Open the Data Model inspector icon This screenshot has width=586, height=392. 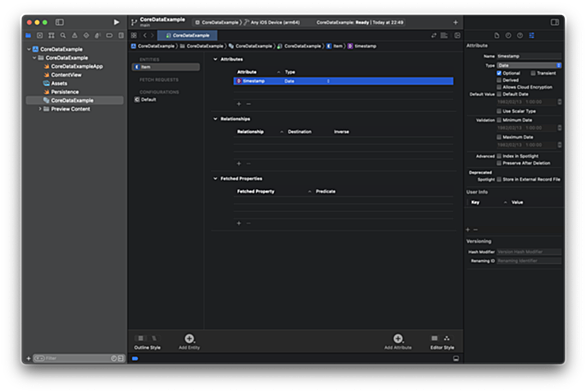click(x=531, y=36)
